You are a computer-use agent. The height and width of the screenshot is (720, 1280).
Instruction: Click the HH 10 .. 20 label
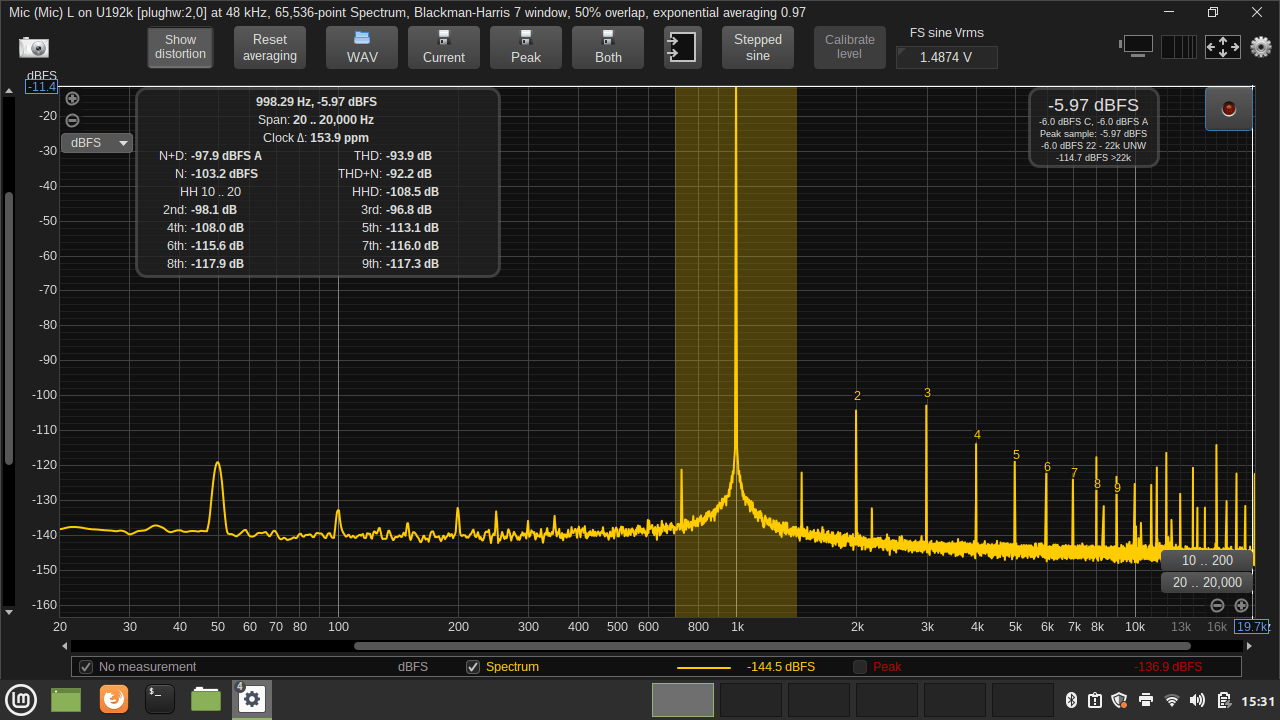coord(210,192)
